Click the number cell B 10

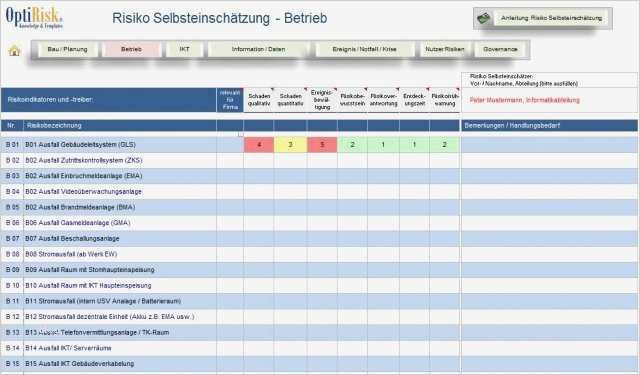(x=12, y=285)
